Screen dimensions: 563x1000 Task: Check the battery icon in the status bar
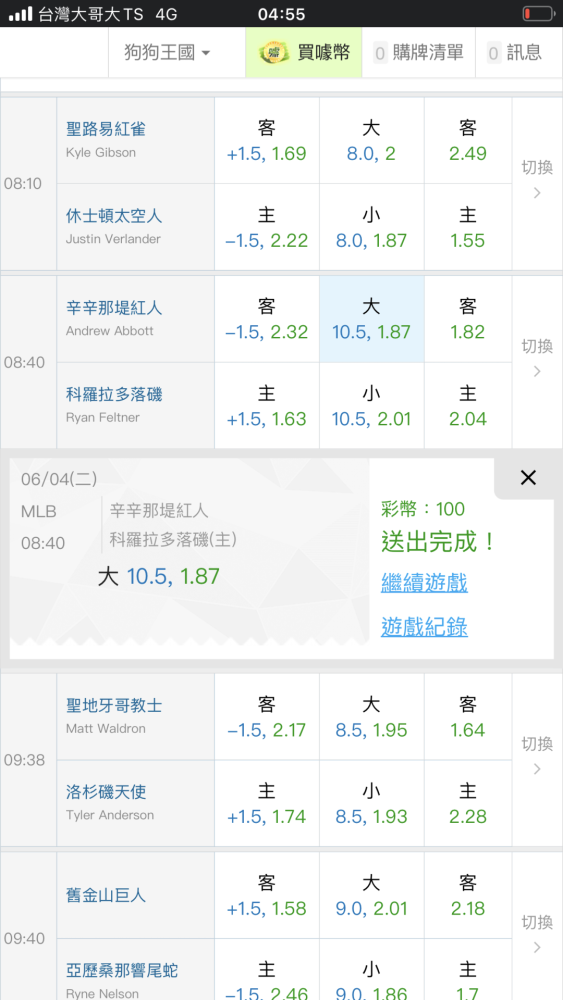click(538, 13)
